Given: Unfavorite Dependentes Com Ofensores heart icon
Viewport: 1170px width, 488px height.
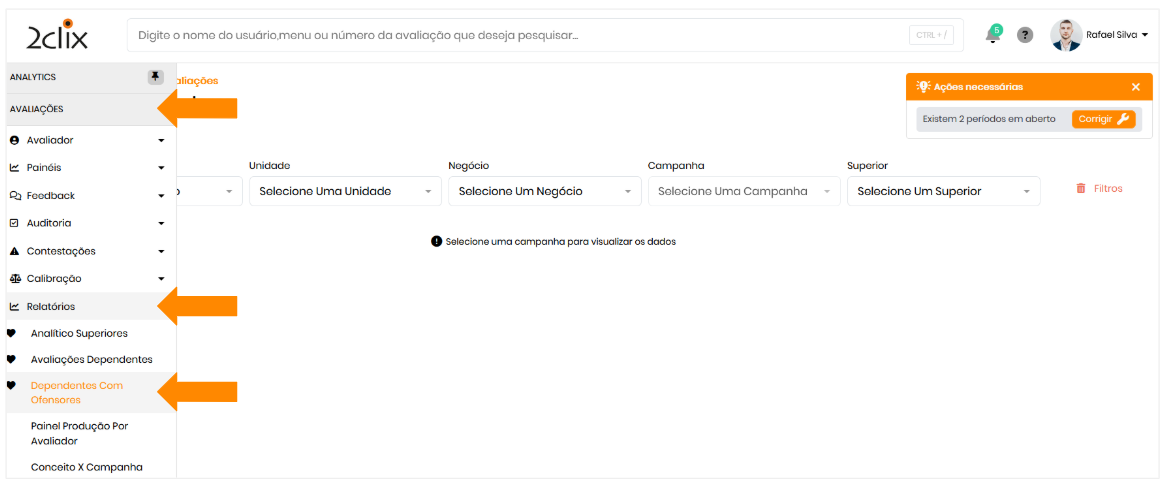Looking at the screenshot, I should point(12,385).
